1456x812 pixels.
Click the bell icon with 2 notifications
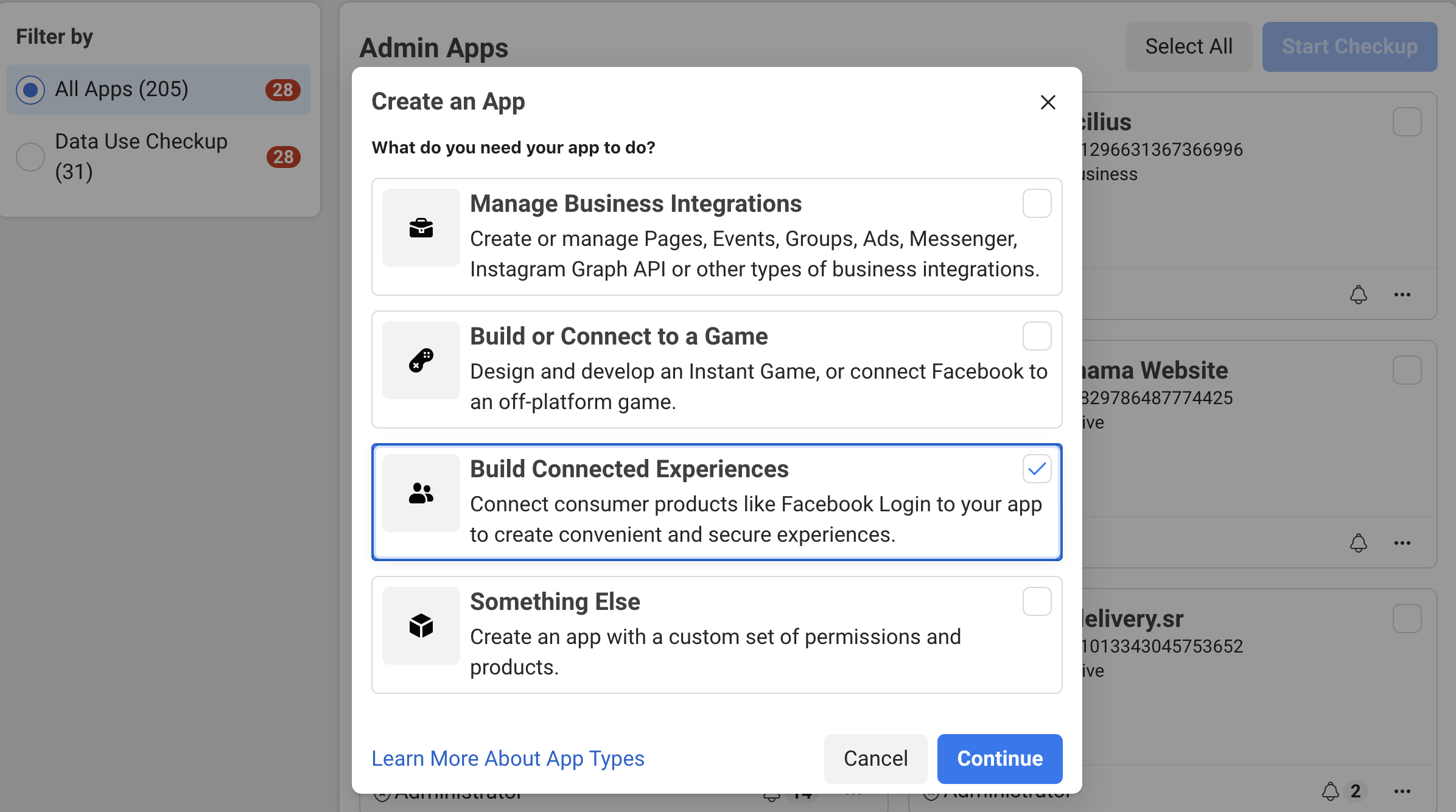(1331, 791)
